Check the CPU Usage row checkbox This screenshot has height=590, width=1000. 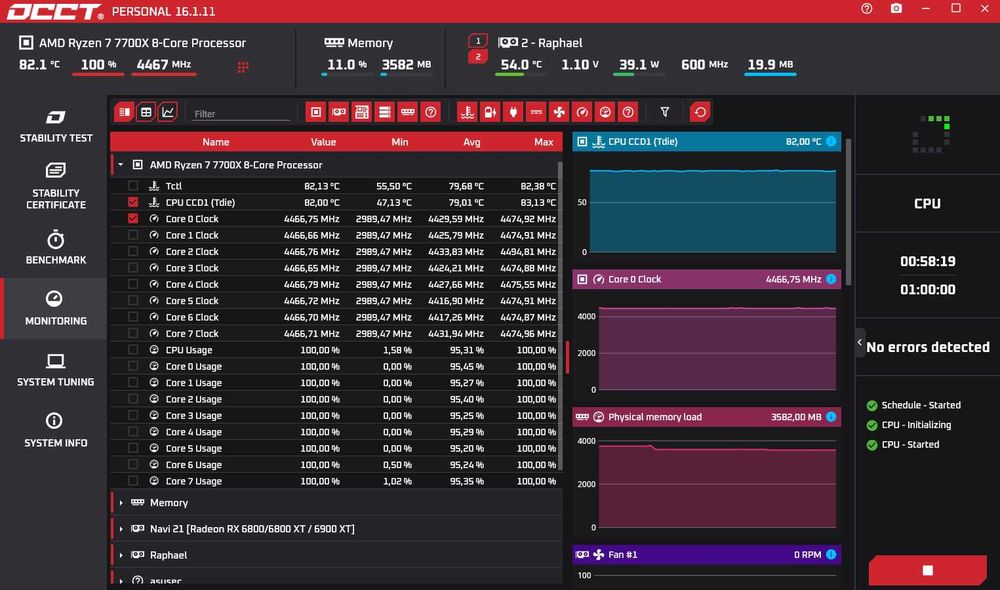pyautogui.click(x=133, y=350)
